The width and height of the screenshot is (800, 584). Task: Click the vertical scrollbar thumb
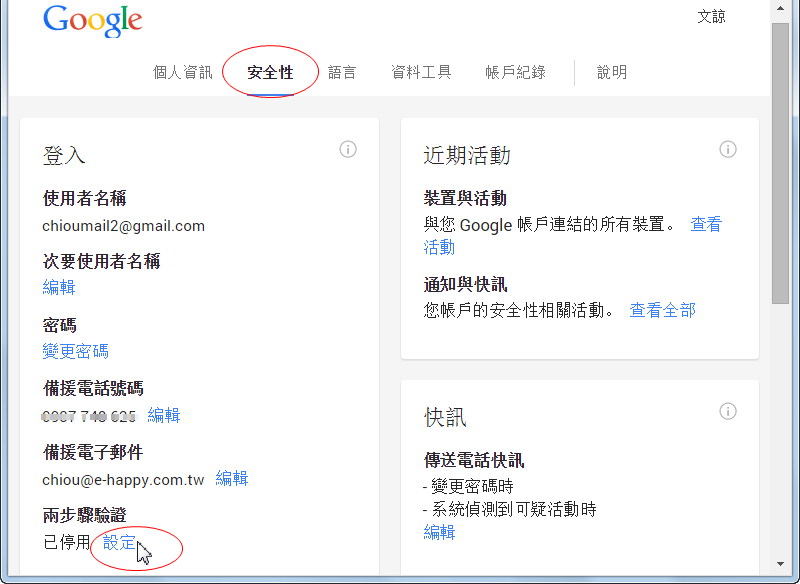pyautogui.click(x=781, y=163)
